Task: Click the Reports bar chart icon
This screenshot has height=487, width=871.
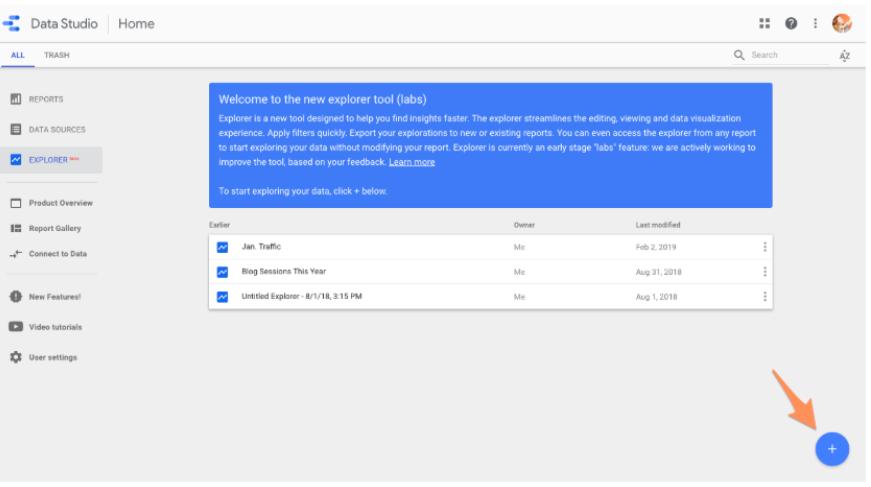Action: (16, 99)
